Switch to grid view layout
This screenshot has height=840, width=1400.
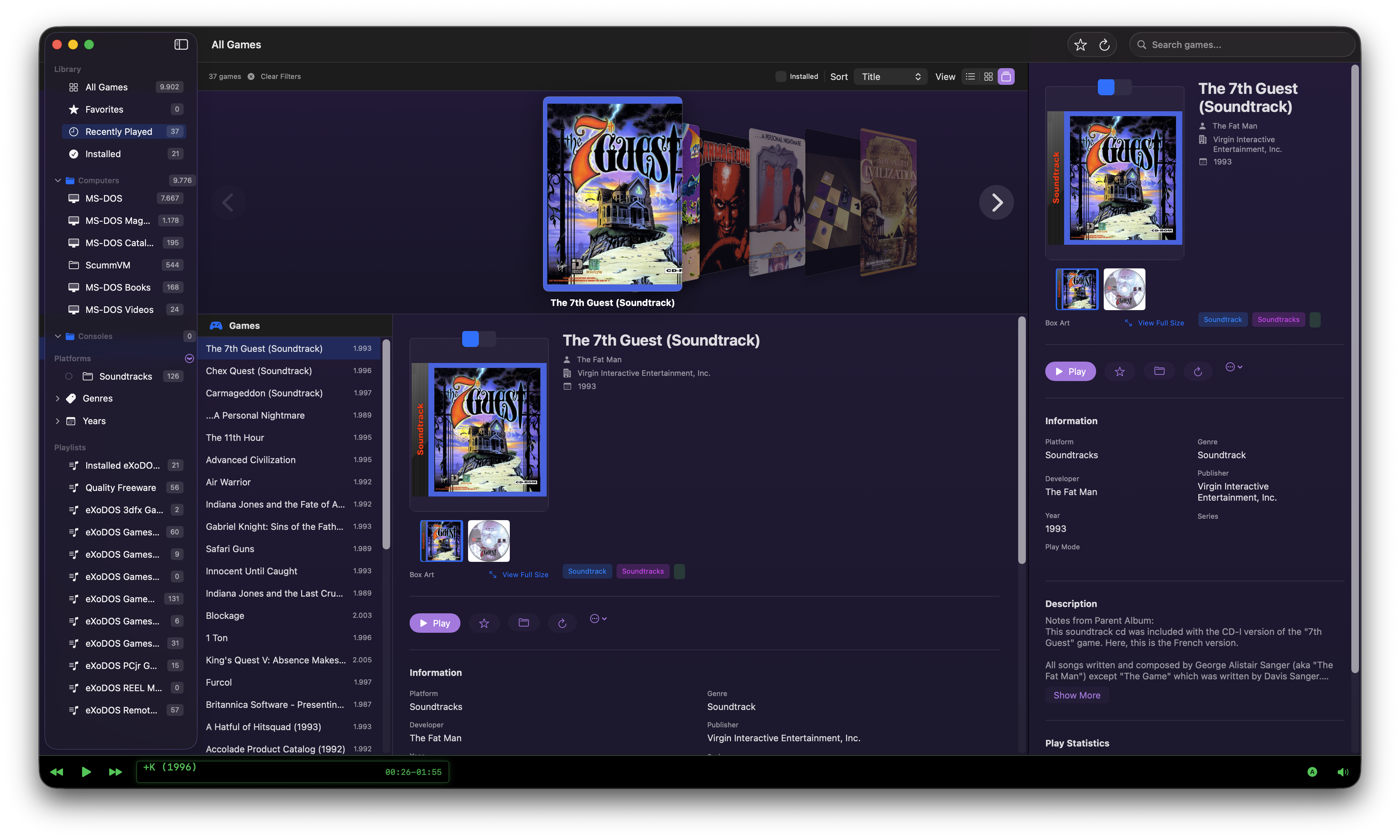(x=988, y=76)
